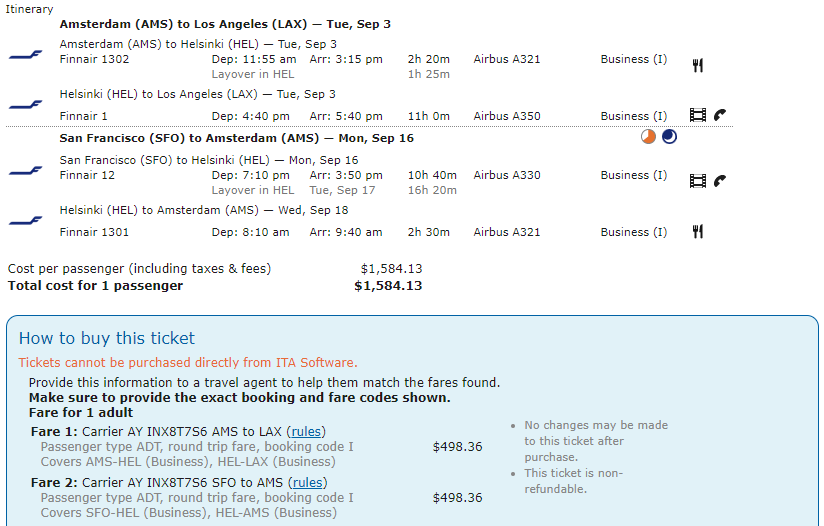
Task: Click the Layover in HEL 16h 20m text
Action: [x=334, y=190]
